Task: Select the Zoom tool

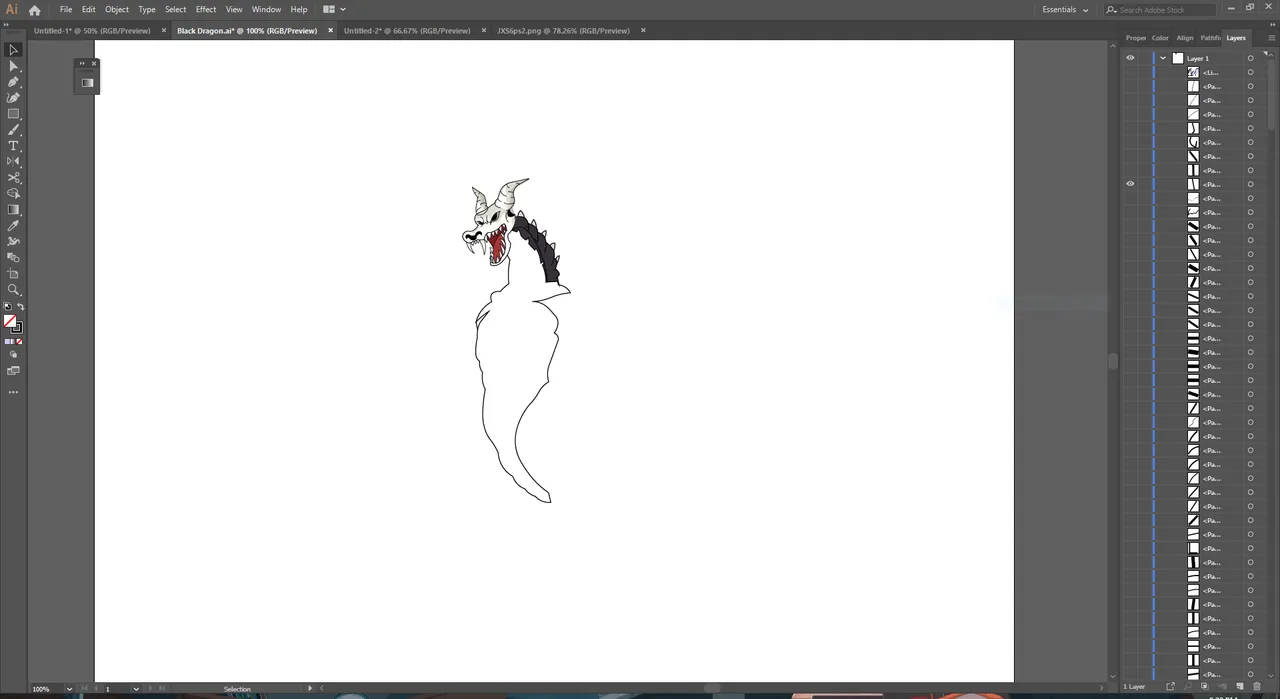Action: pyautogui.click(x=13, y=290)
